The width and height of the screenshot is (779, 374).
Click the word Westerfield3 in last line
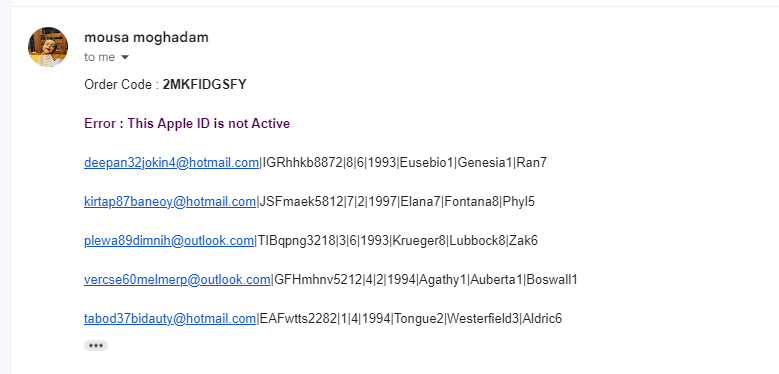pos(483,318)
